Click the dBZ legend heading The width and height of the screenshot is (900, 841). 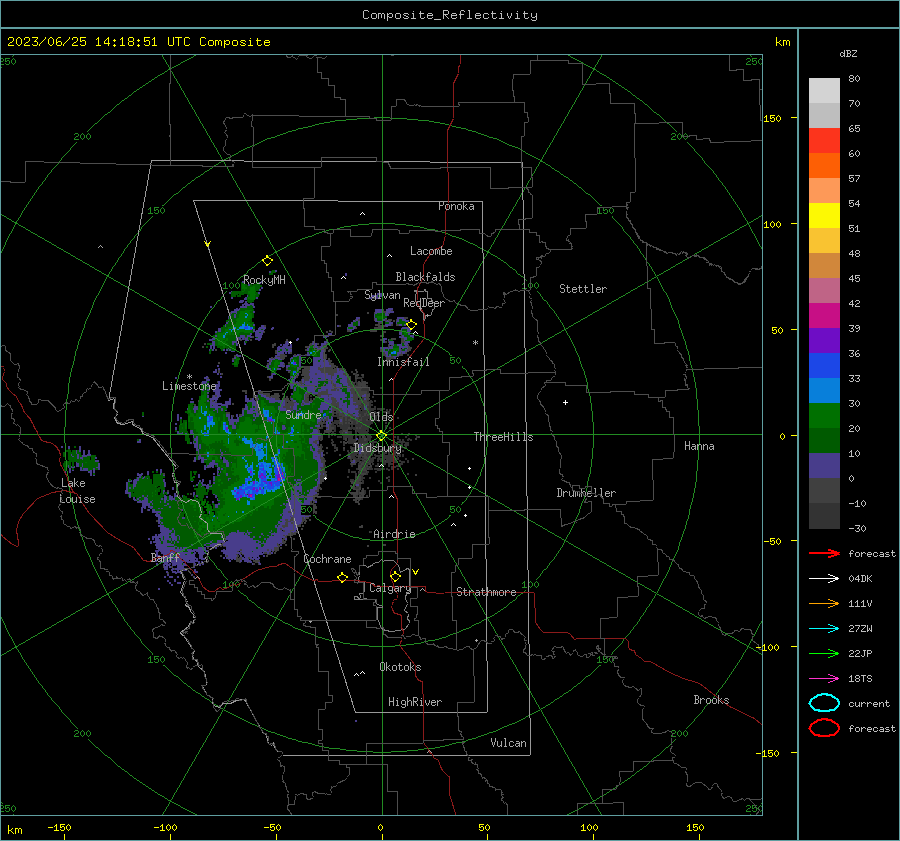848,53
